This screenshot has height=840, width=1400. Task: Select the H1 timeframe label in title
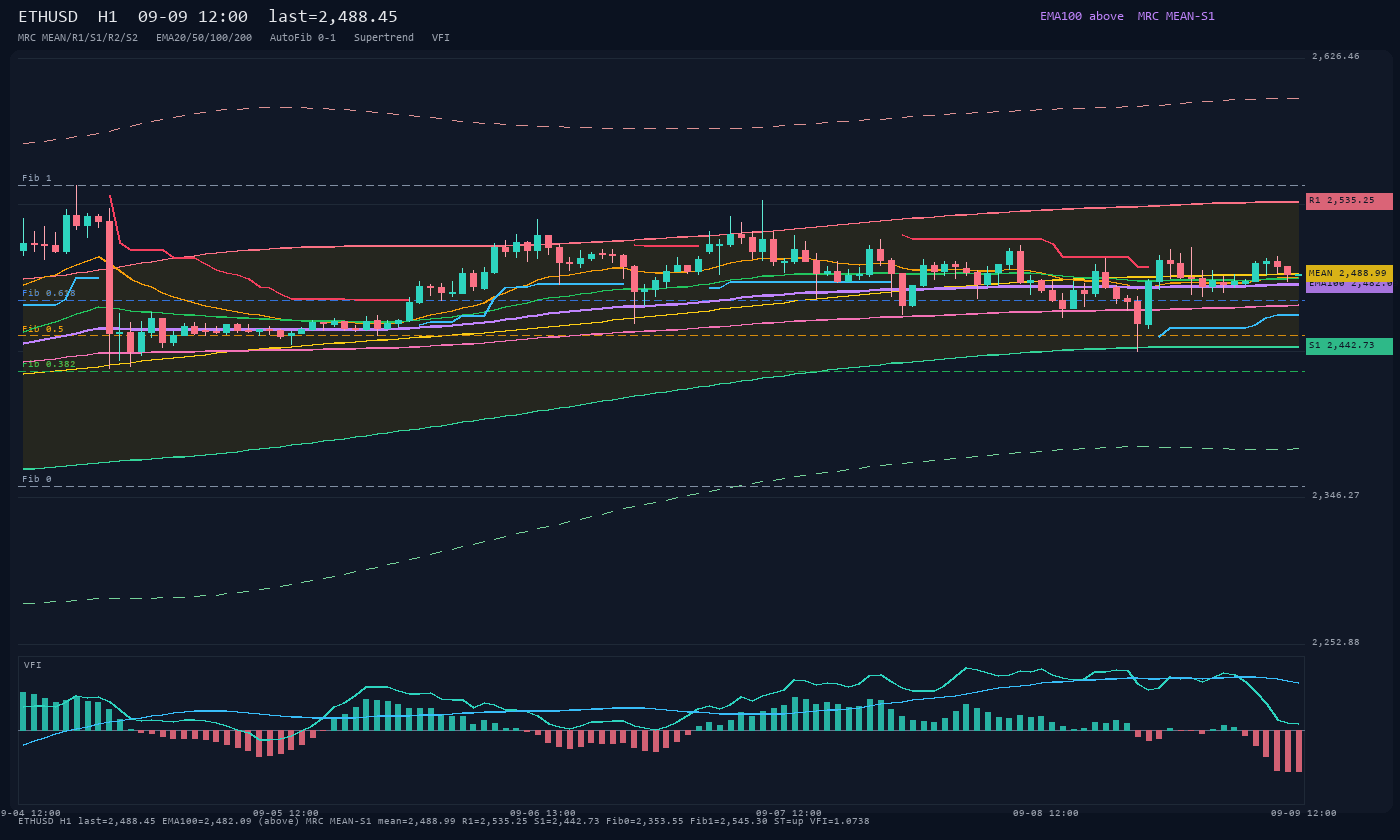109,17
